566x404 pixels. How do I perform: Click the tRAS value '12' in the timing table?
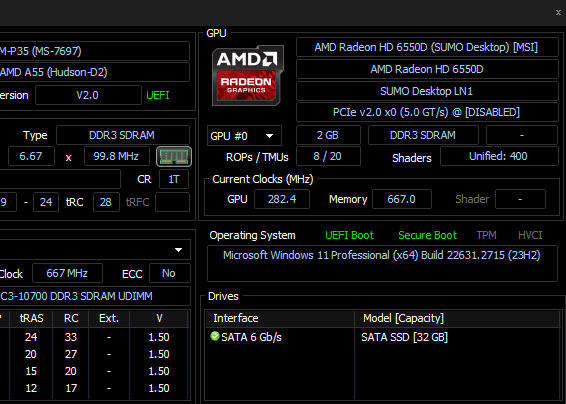[31, 388]
